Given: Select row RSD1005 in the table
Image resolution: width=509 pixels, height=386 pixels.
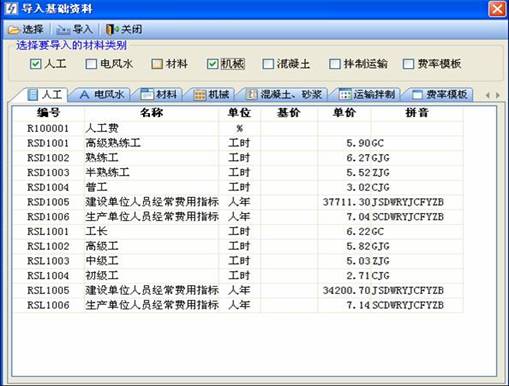Looking at the screenshot, I should (238, 202).
